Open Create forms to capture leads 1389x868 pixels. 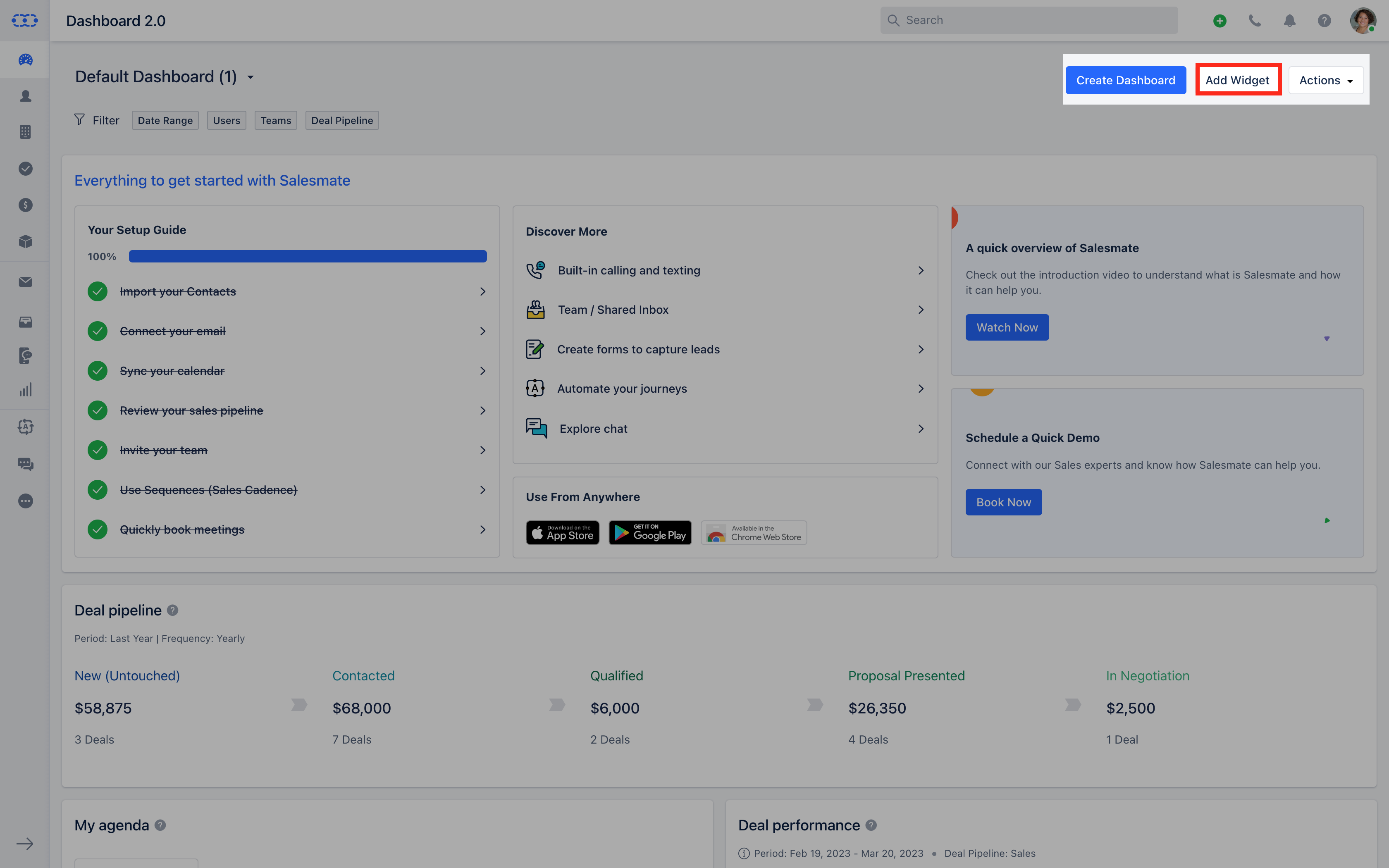tap(725, 350)
